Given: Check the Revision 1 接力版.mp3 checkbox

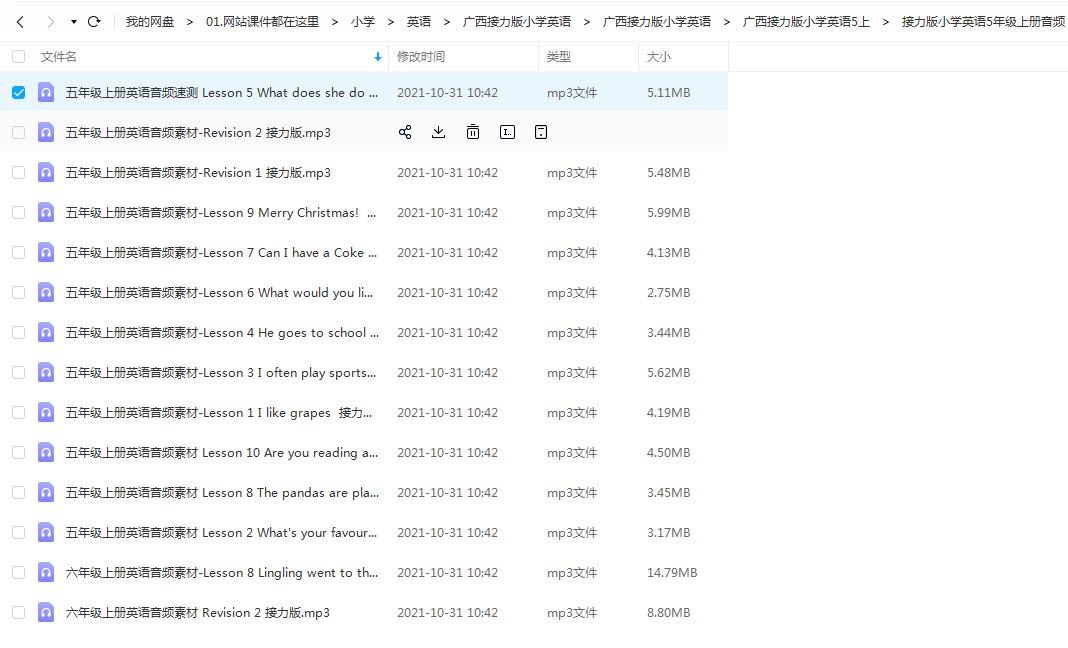Looking at the screenshot, I should [x=18, y=172].
